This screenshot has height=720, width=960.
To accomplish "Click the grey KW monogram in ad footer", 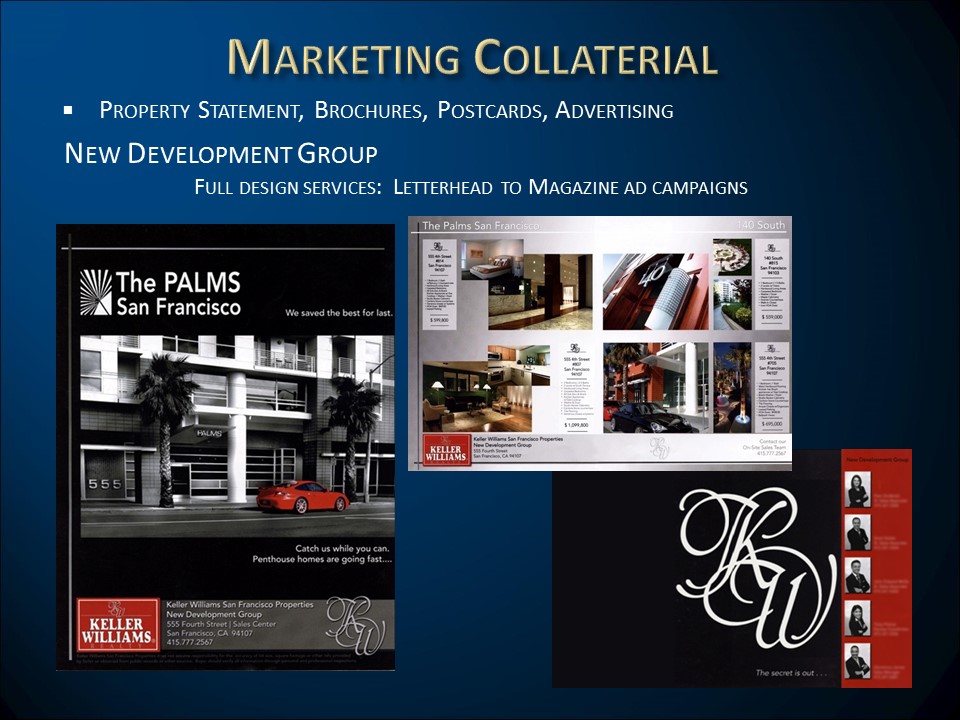I will click(x=356, y=625).
